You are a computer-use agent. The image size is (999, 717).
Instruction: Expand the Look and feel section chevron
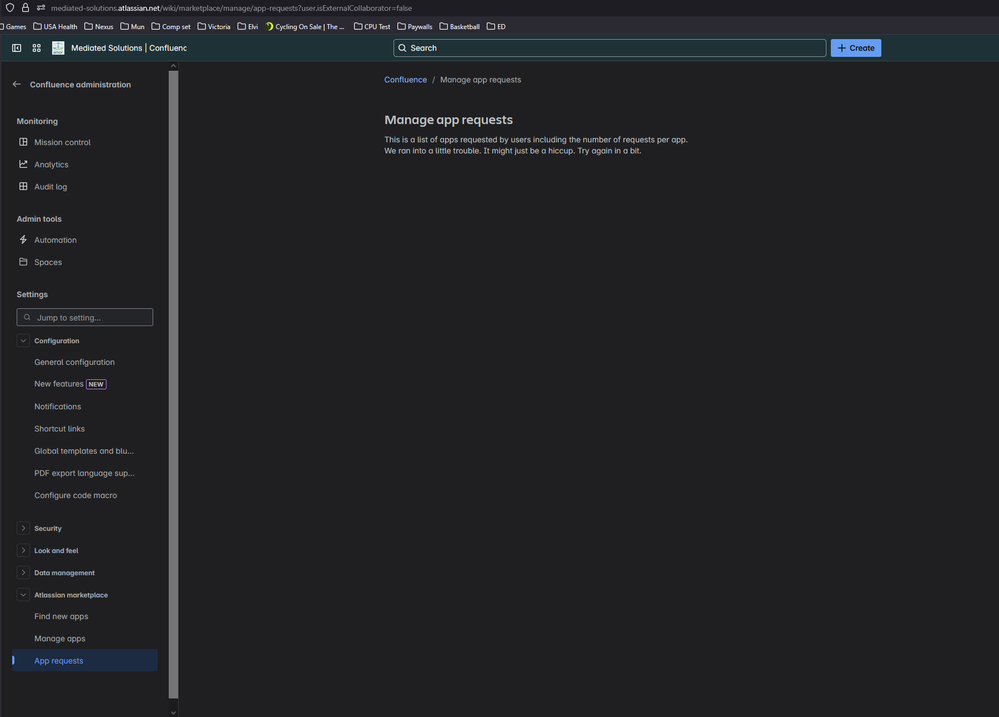pos(23,550)
